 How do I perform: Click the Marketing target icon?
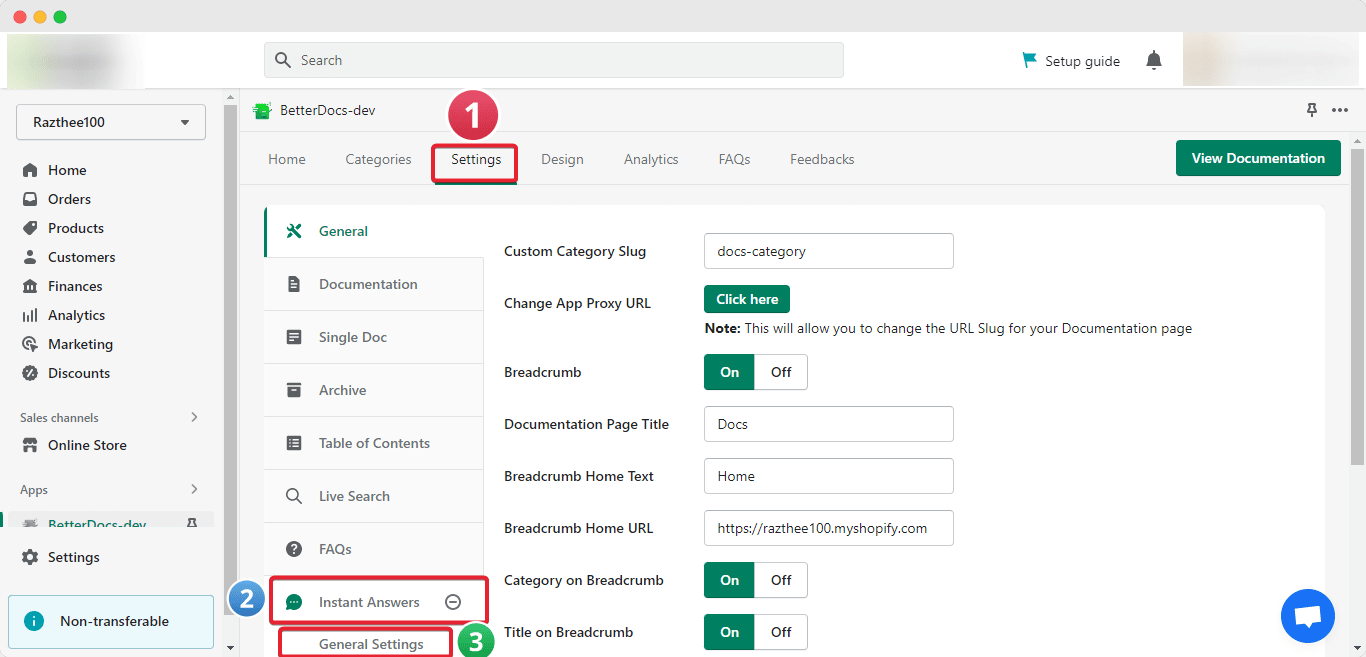click(x=30, y=344)
